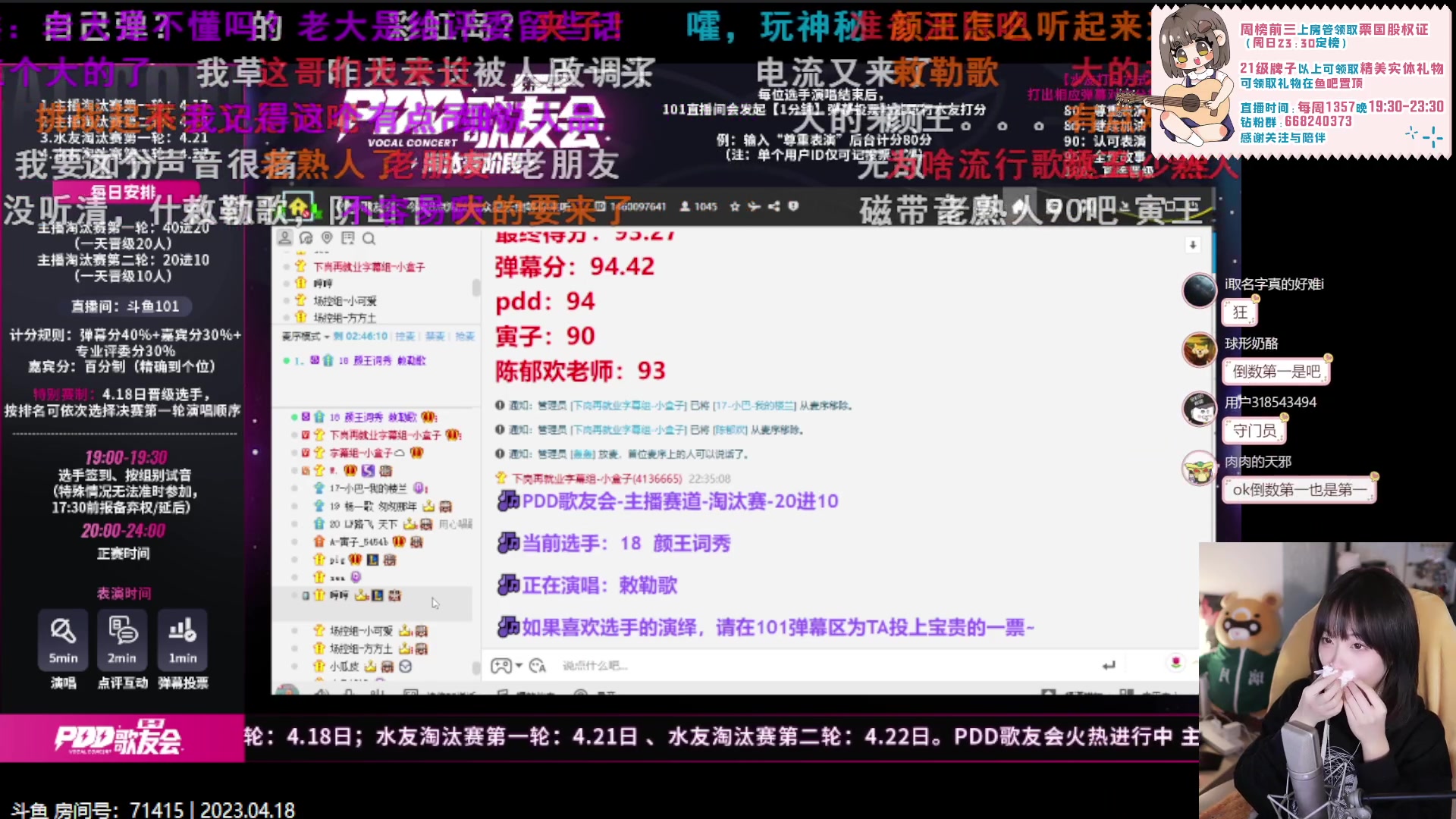Select mic queue entry 1. 颜王词秀 敕勒歌
This screenshot has height=819, width=1456.
tap(355, 361)
